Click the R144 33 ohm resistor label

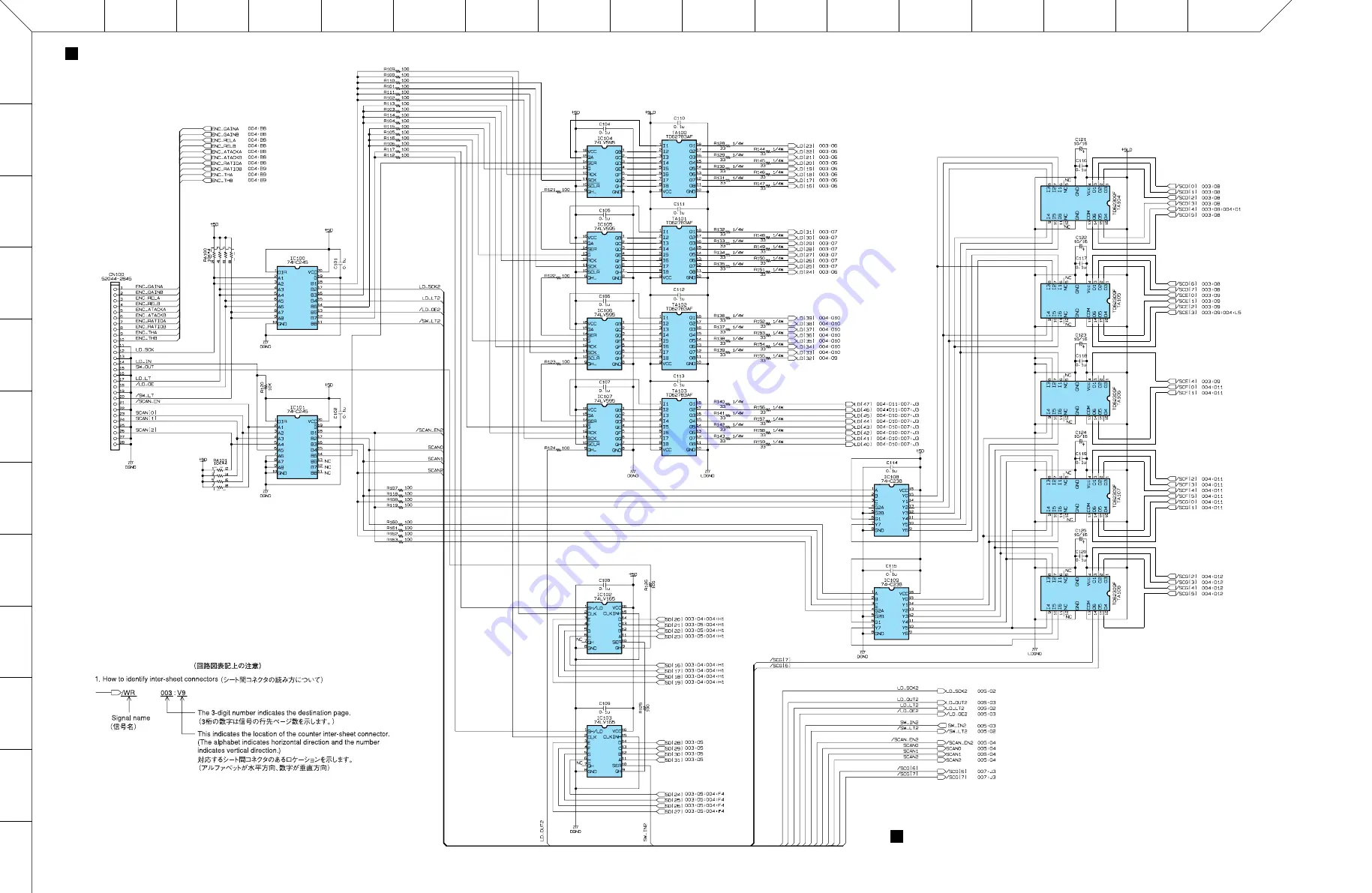coord(768,151)
